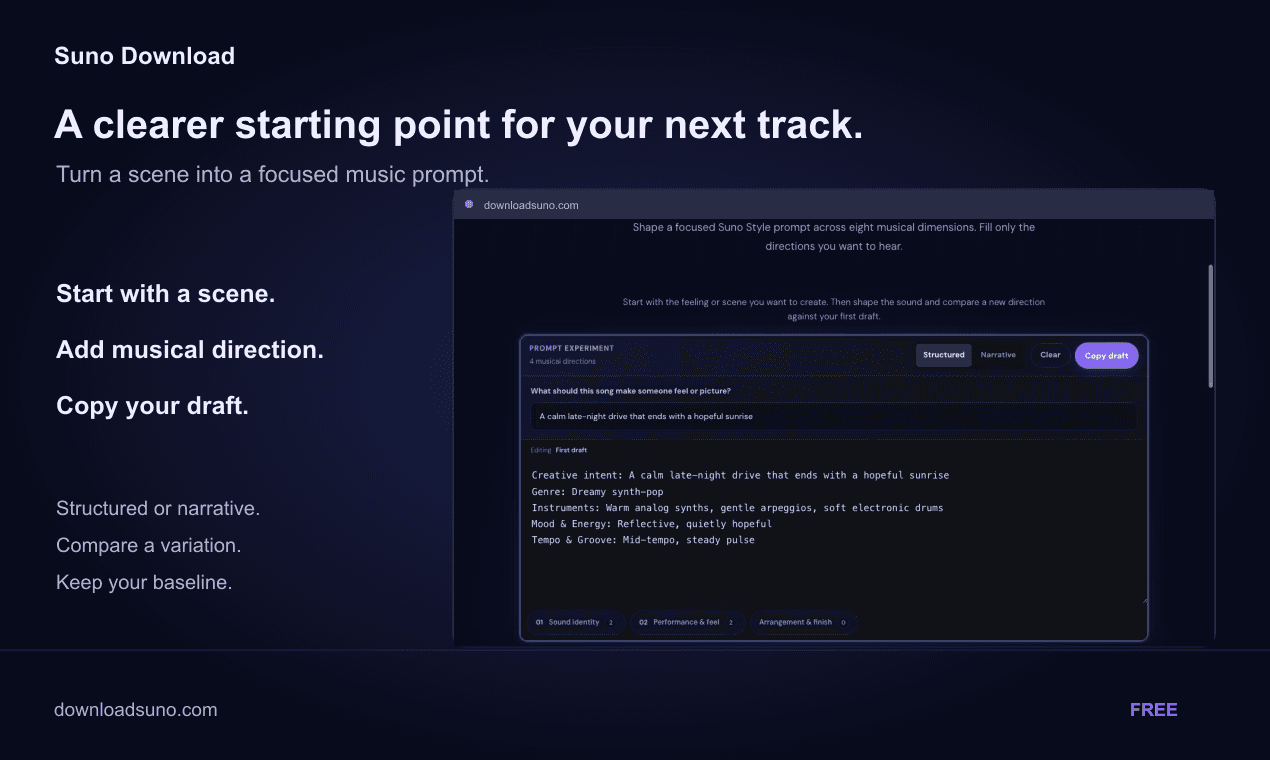Click the downloadsuno.com URL in the browser bar
The height and width of the screenshot is (760, 1270).
[x=531, y=205]
